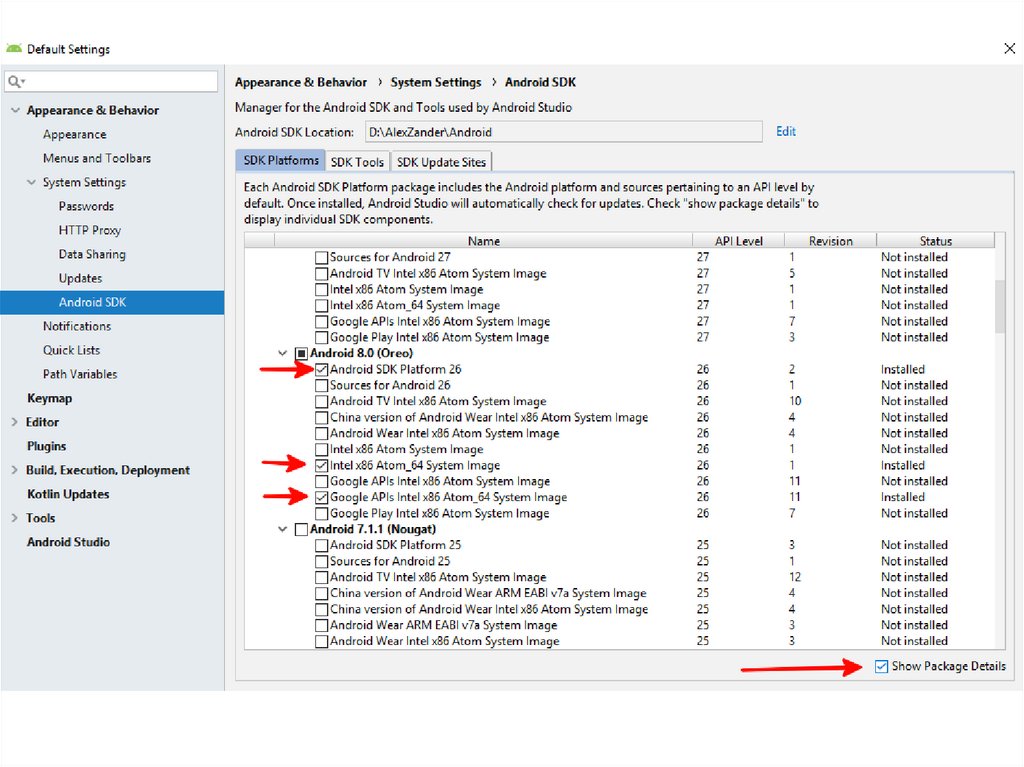Click System Settings breadcrumb
The width and height of the screenshot is (1024, 767).
click(x=436, y=82)
